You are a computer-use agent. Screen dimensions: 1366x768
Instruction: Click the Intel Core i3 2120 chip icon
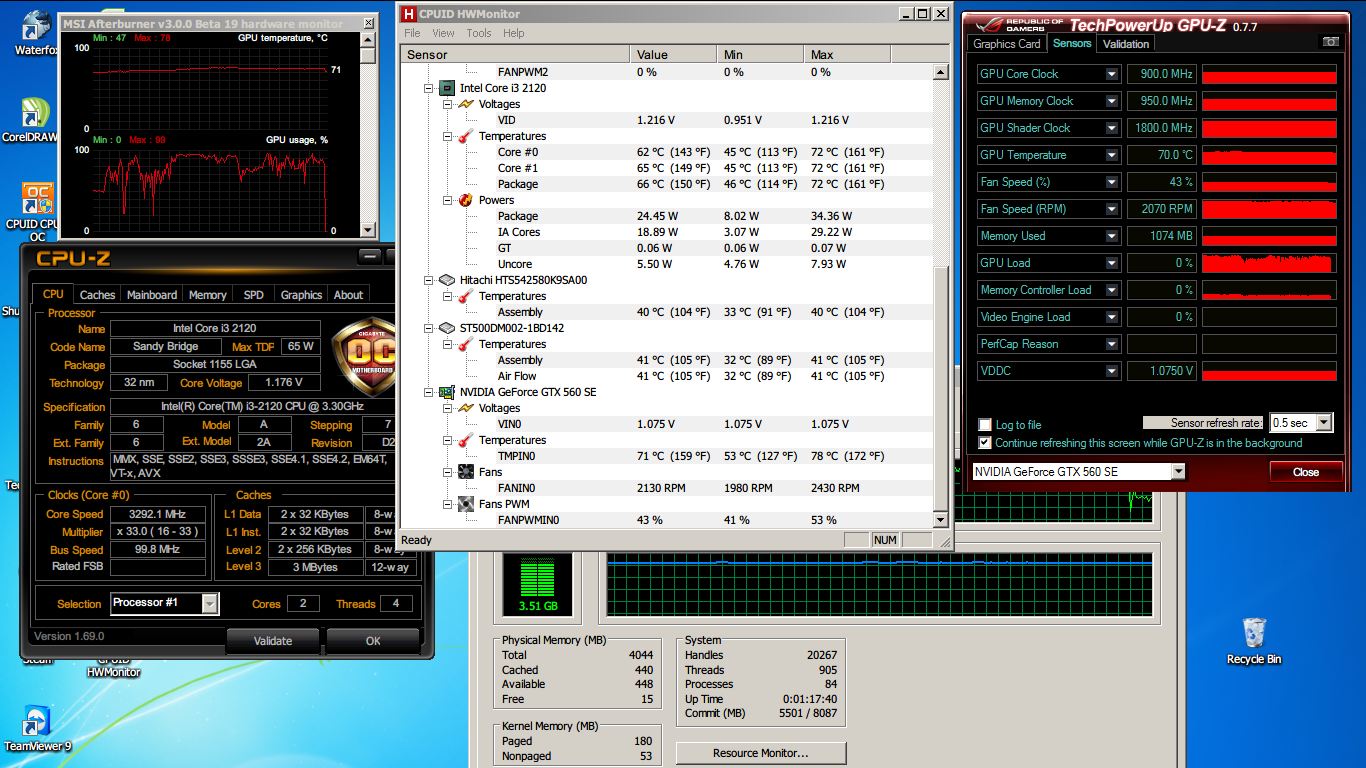click(447, 88)
